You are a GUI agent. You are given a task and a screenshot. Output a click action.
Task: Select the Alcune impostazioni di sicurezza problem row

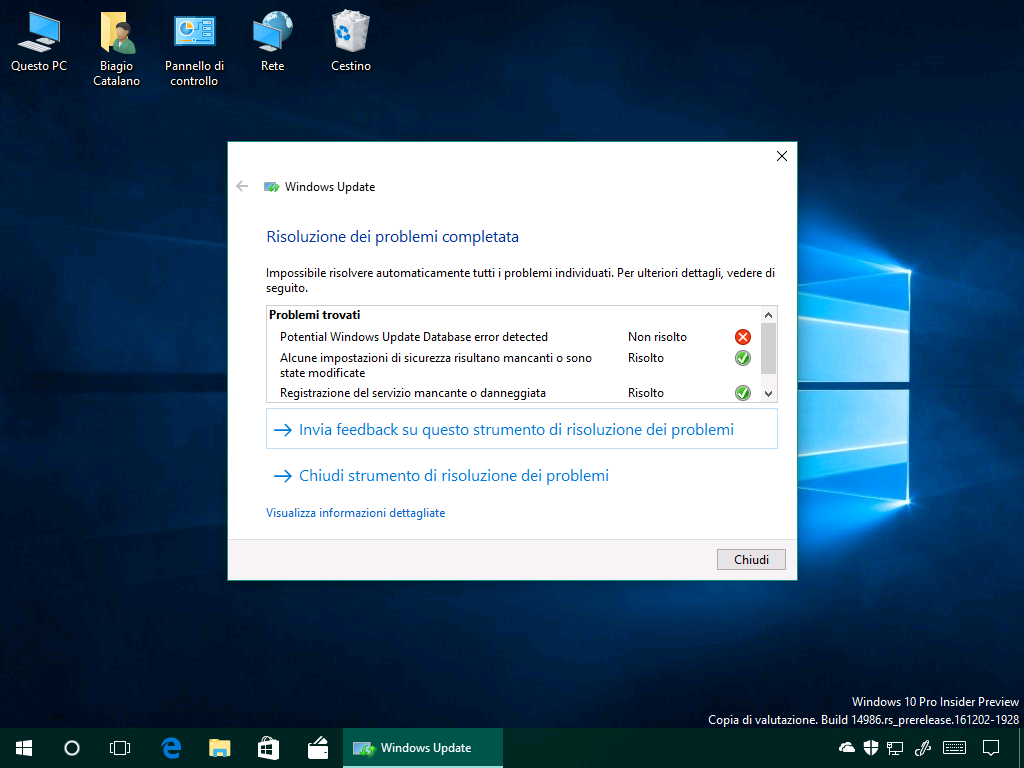tap(515, 365)
